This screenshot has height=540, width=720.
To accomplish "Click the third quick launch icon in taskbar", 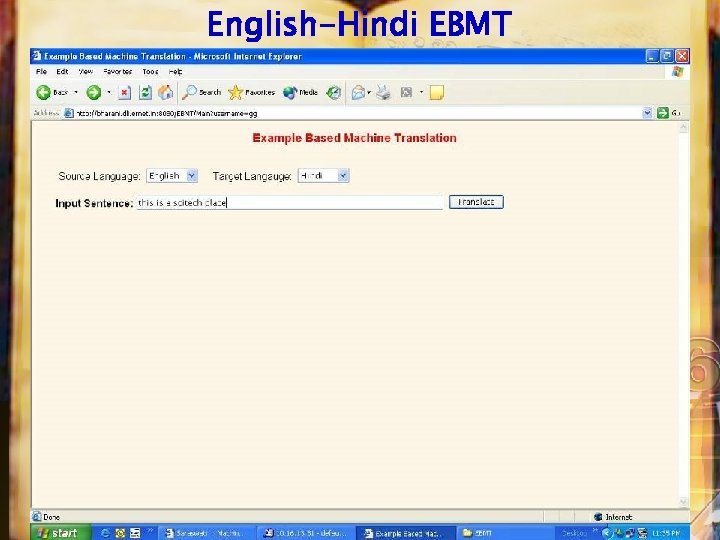I will tap(135, 533).
